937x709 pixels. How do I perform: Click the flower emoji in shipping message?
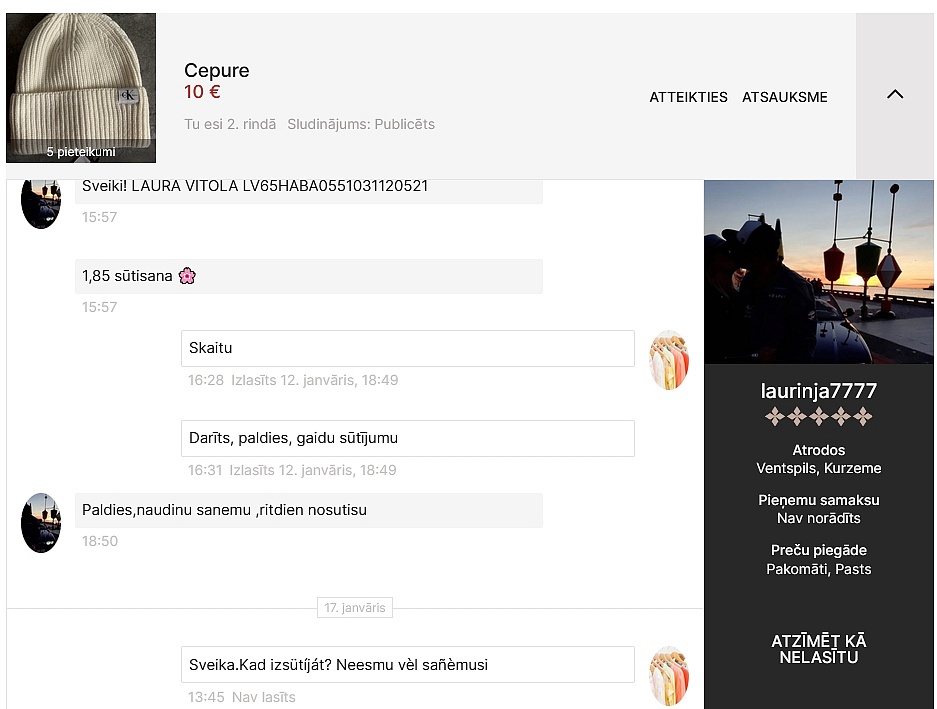187,276
